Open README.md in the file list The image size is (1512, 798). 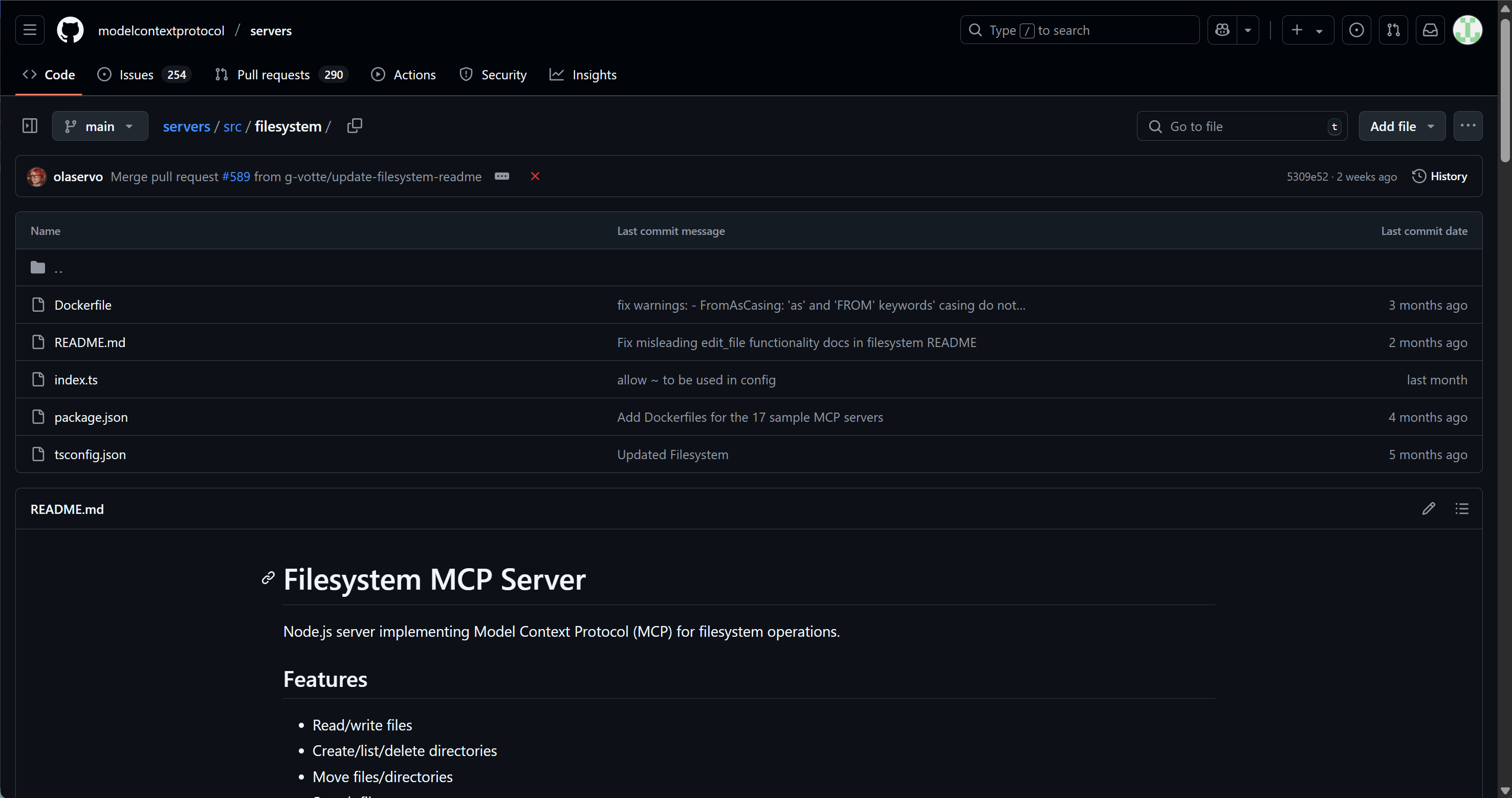[x=90, y=342]
